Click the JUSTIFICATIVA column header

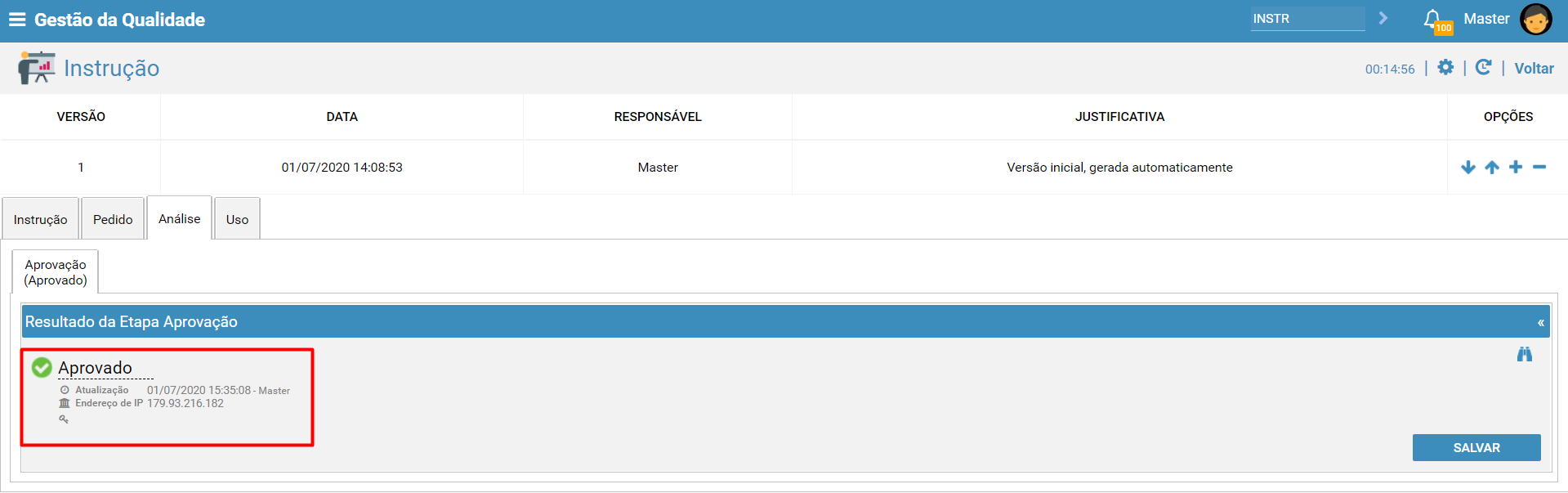click(1119, 117)
